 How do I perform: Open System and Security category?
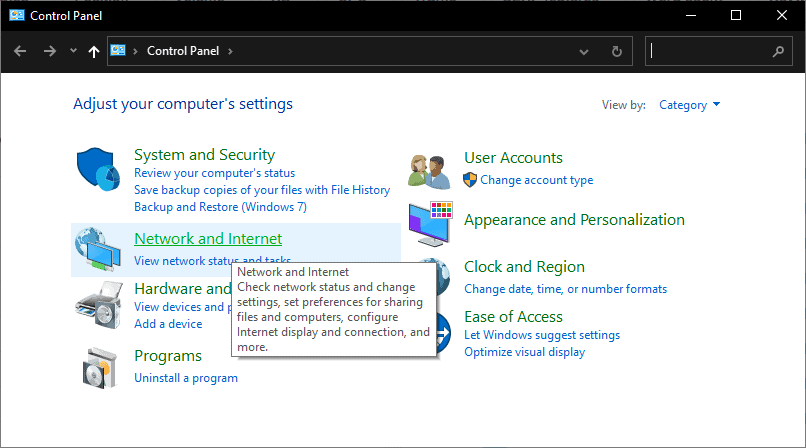click(x=205, y=155)
